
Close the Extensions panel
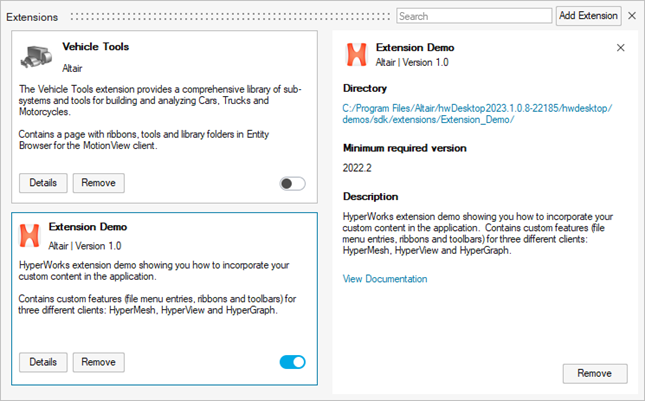click(632, 16)
